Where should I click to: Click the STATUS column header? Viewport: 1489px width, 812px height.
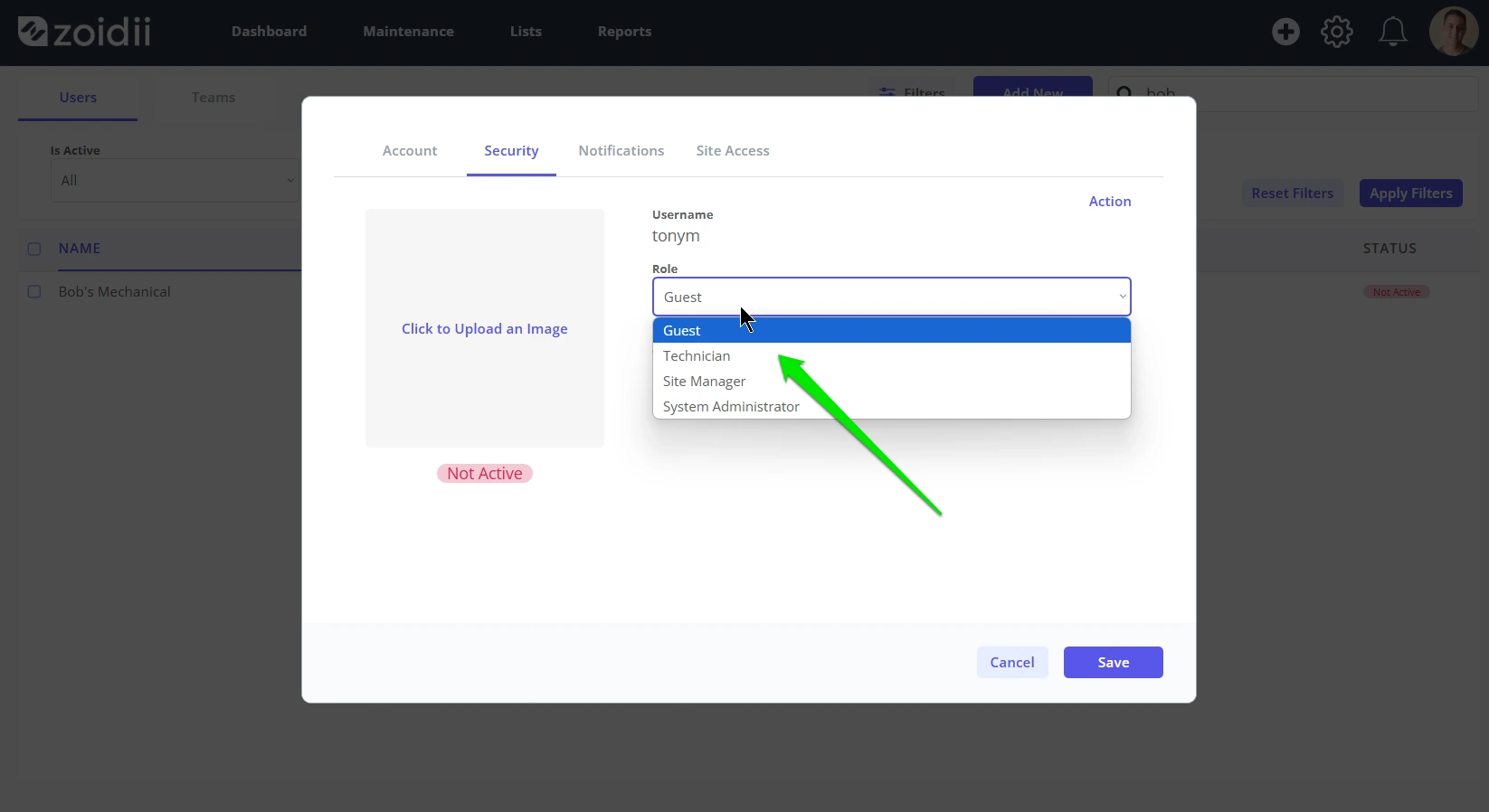tap(1389, 249)
